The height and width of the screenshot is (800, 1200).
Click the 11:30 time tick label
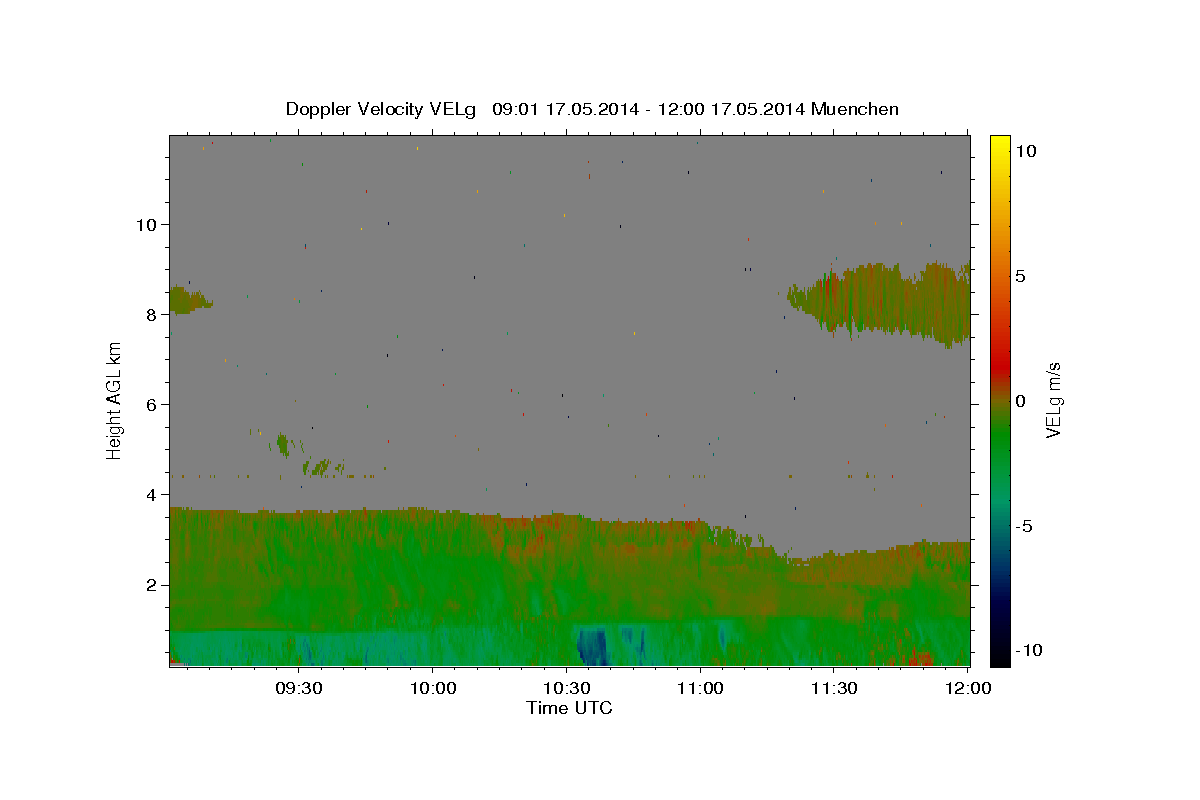click(x=834, y=689)
